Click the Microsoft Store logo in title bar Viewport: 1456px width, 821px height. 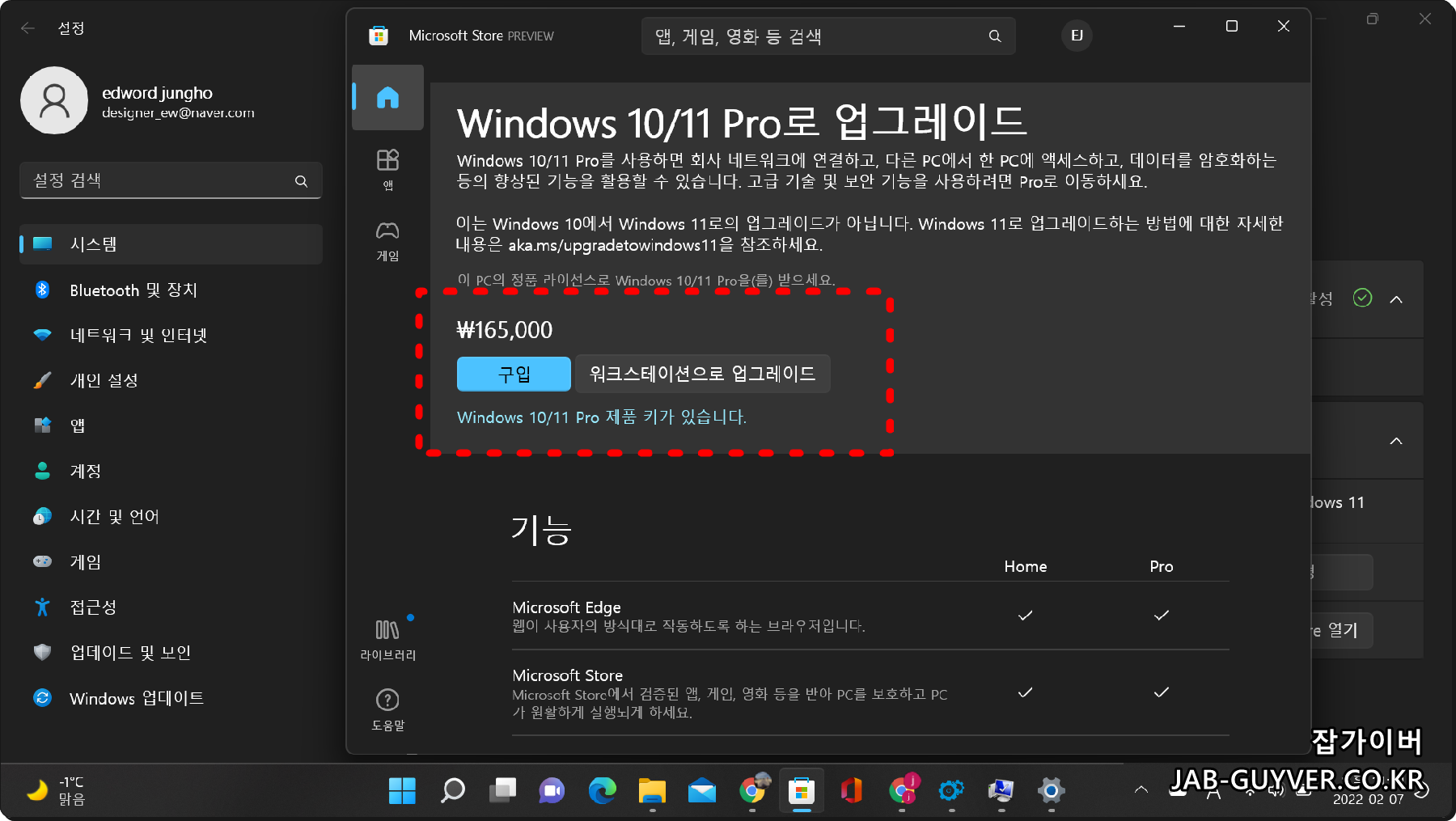click(379, 36)
